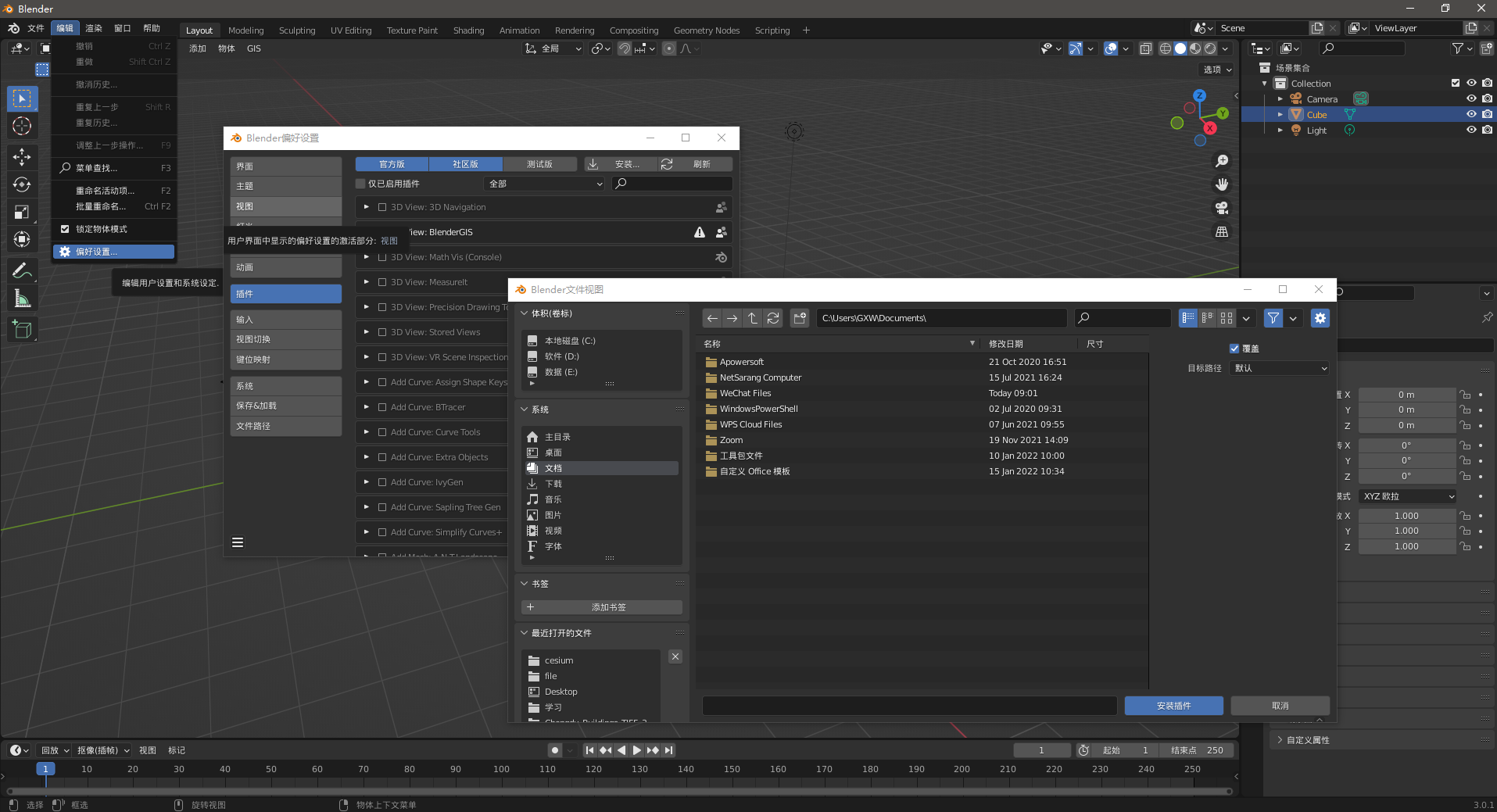
Task: Select the Transform tool in left toolbar
Action: point(22,239)
